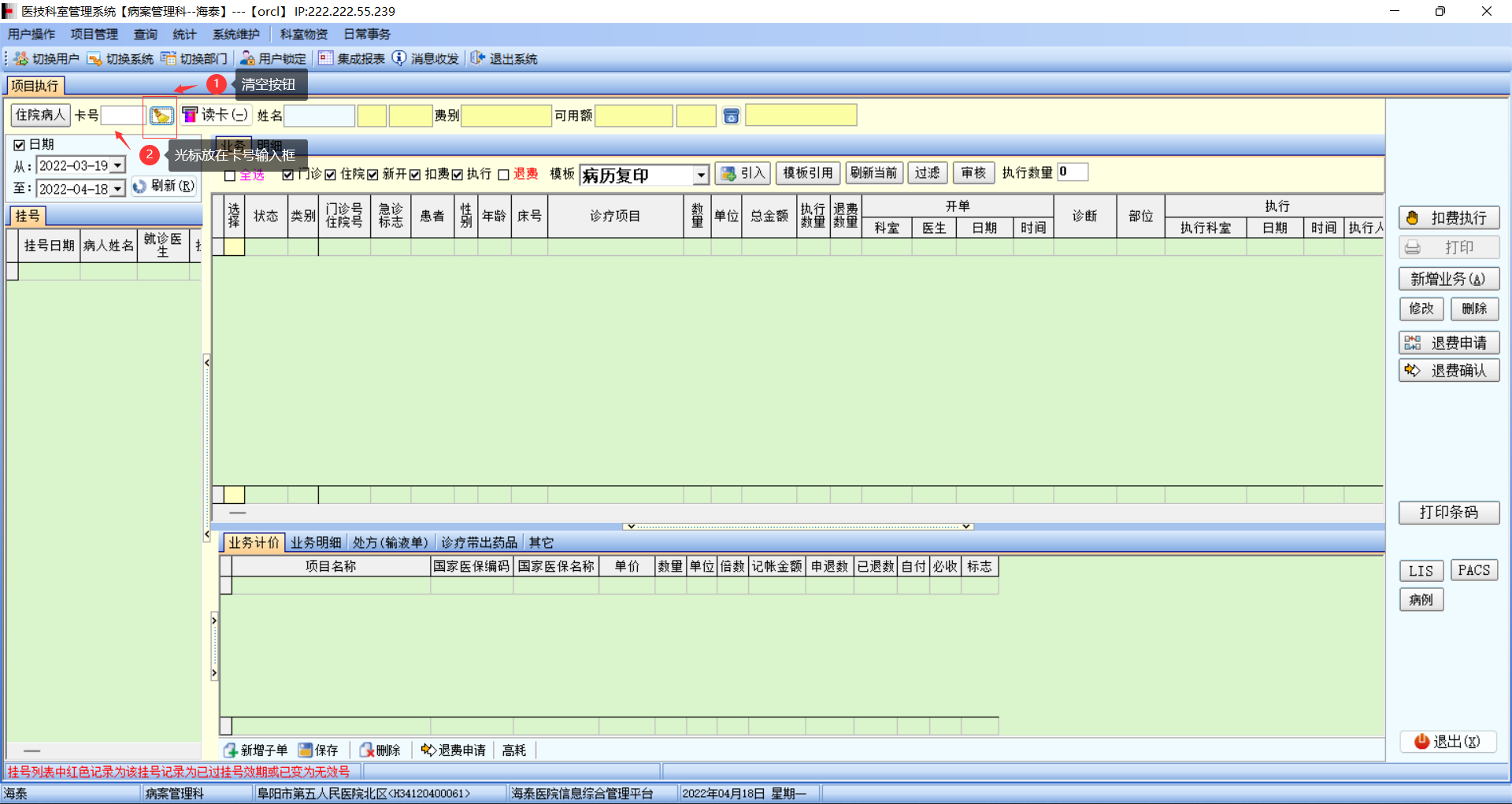
Task: Click the left down-arrow on the horizontal splitter
Action: click(x=630, y=526)
